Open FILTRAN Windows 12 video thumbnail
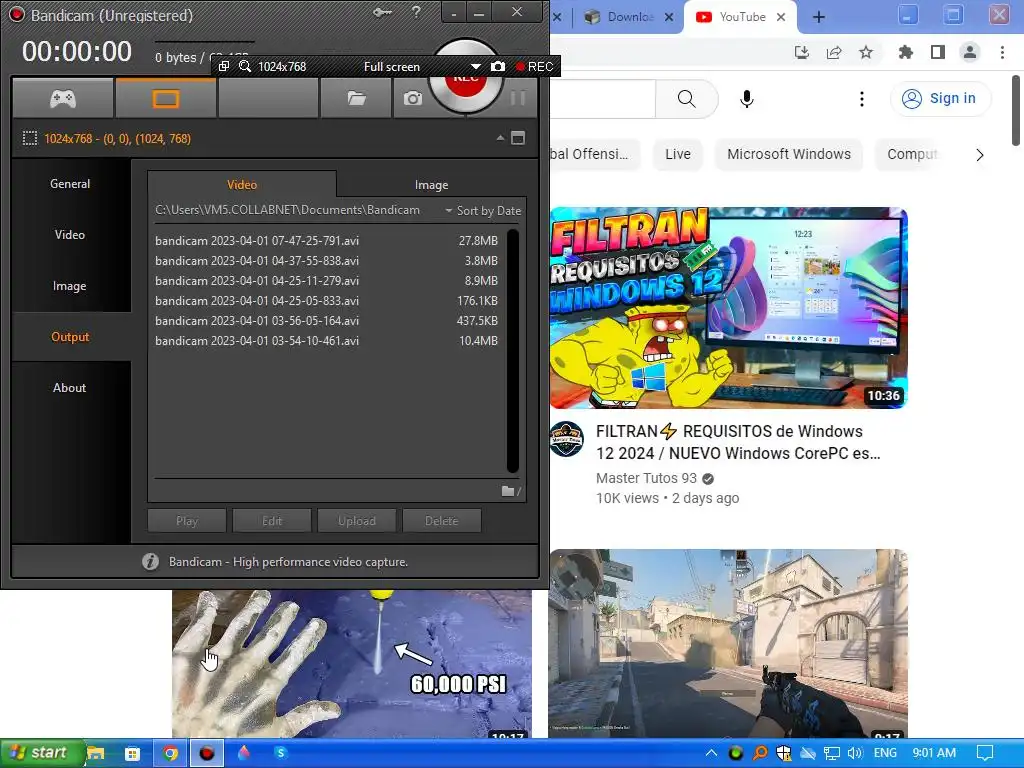1024x768 pixels. [728, 308]
